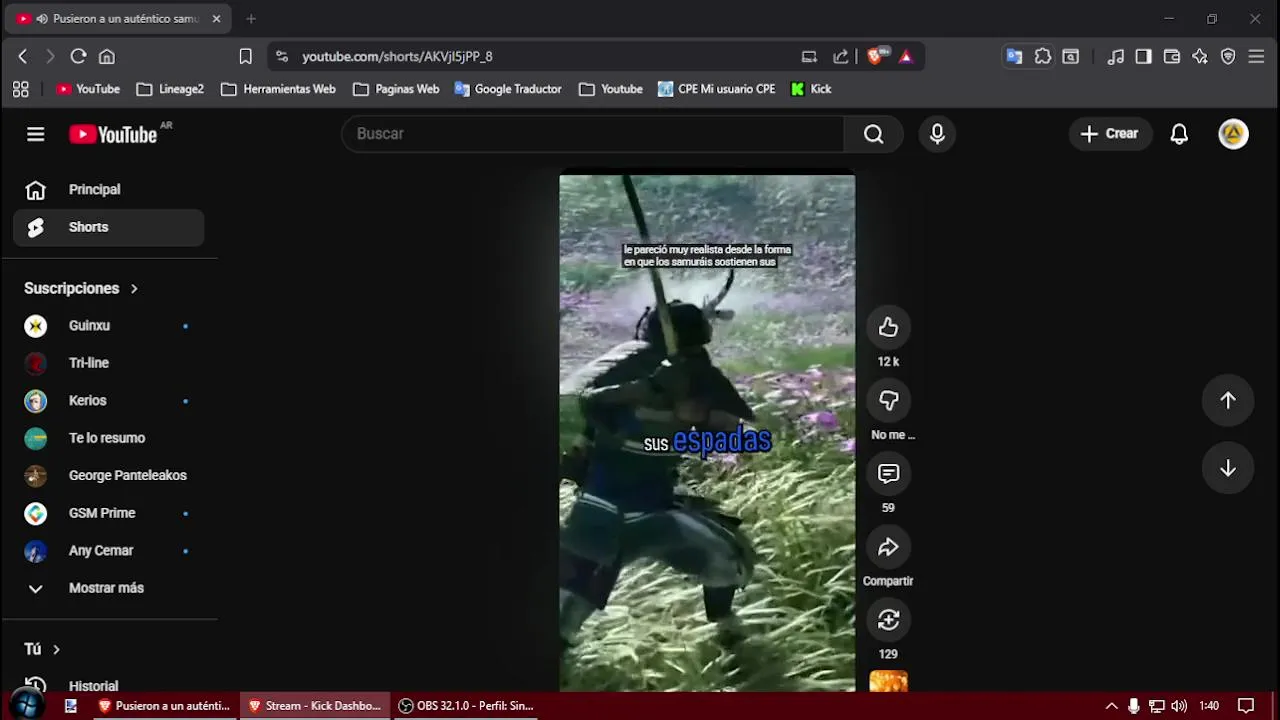This screenshot has height=720, width=1280.
Task: Switch to the Pusieron a un auténtico tab
Action: click(120, 19)
